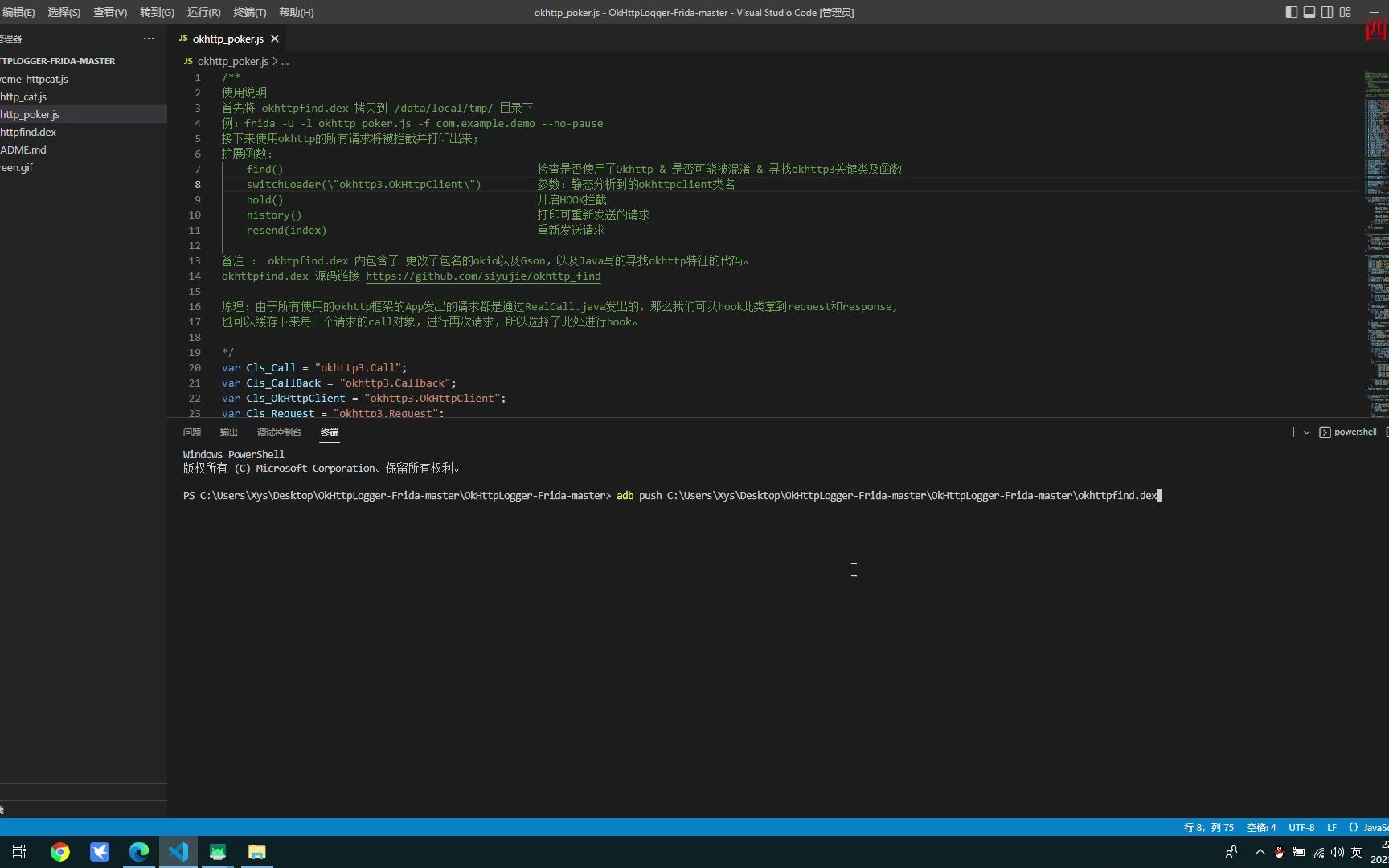This screenshot has width=1389, height=868.
Task: Click the editor minimap
Action: tap(1376, 241)
